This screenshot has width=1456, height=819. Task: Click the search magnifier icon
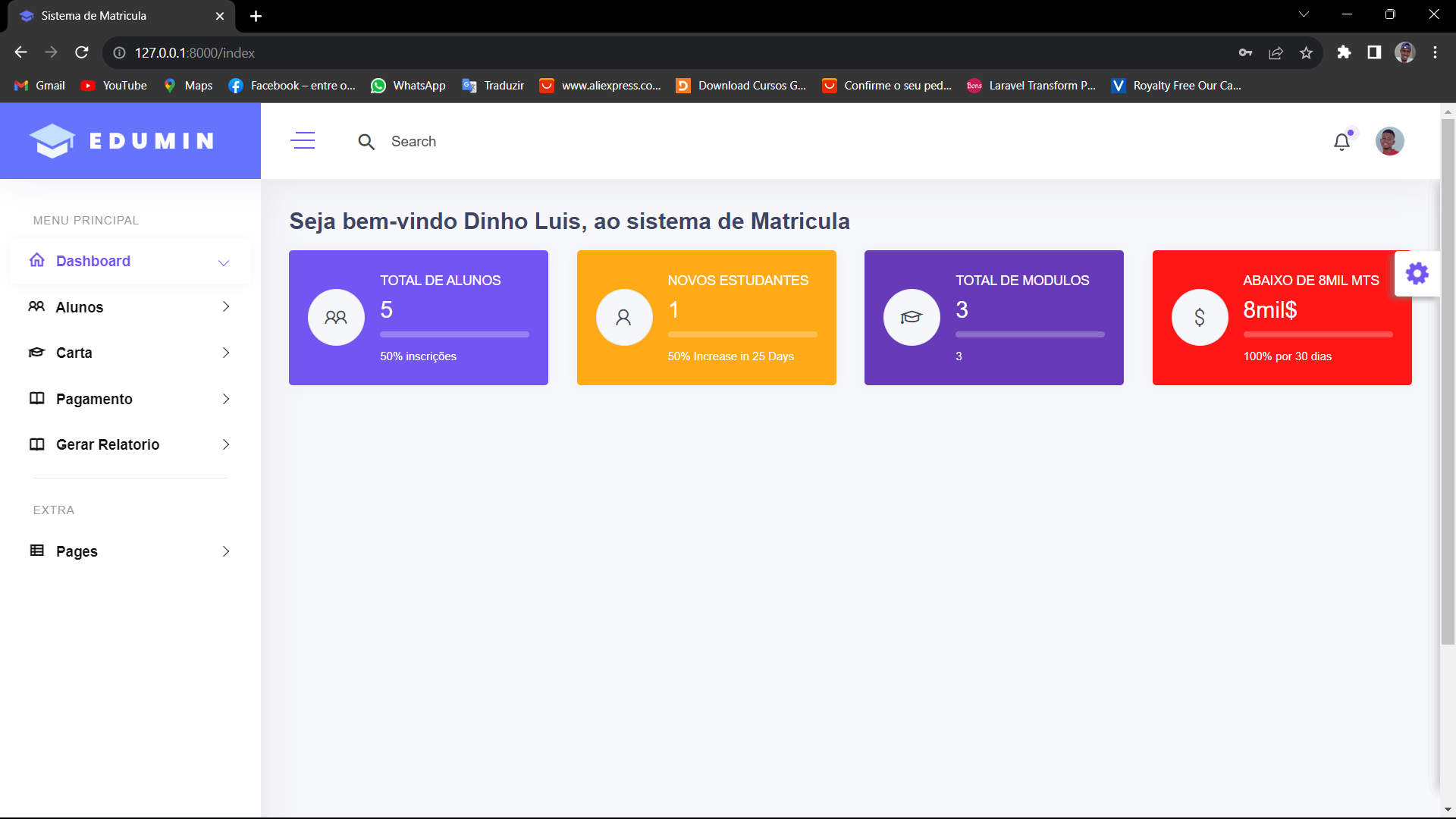pos(366,142)
